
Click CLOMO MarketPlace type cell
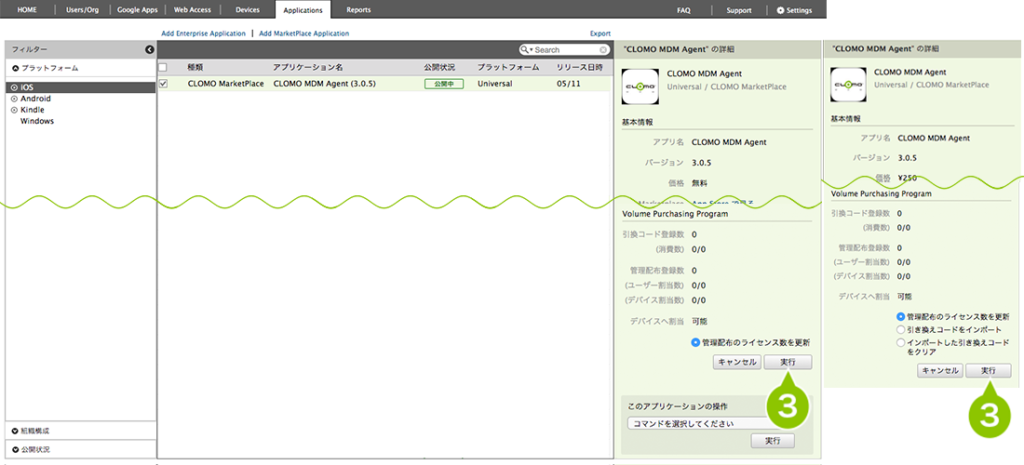tap(226, 84)
